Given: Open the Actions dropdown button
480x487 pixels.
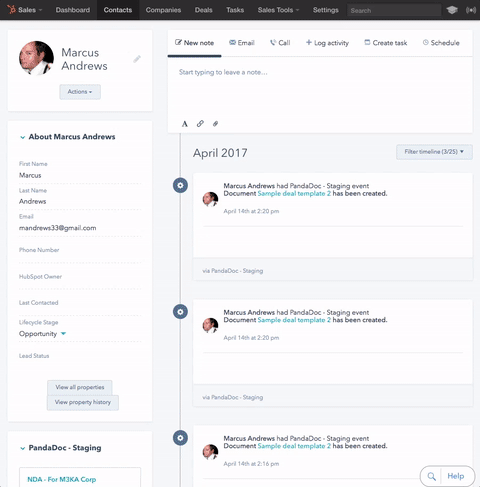Looking at the screenshot, I should 80,92.
